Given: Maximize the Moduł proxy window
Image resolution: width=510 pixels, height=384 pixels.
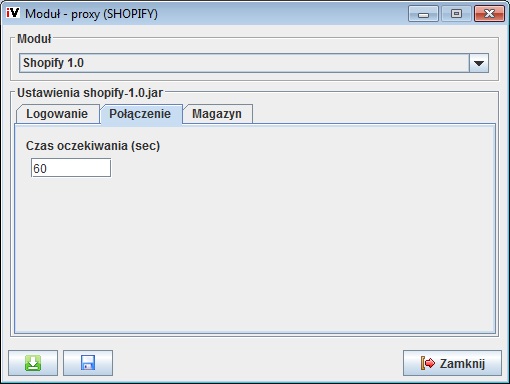Looking at the screenshot, I should pyautogui.click(x=456, y=14).
